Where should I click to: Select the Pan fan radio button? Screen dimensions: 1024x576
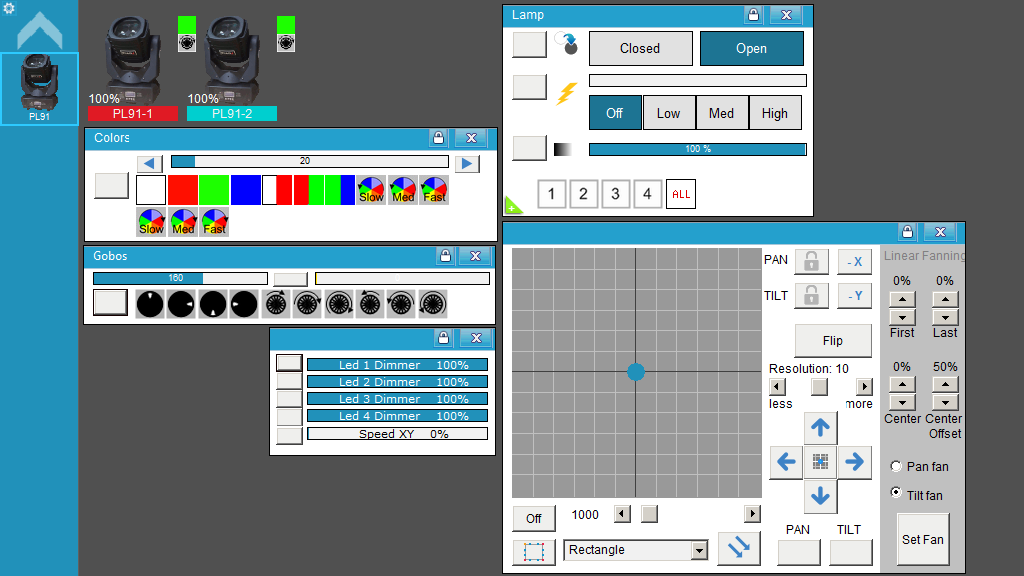[896, 466]
